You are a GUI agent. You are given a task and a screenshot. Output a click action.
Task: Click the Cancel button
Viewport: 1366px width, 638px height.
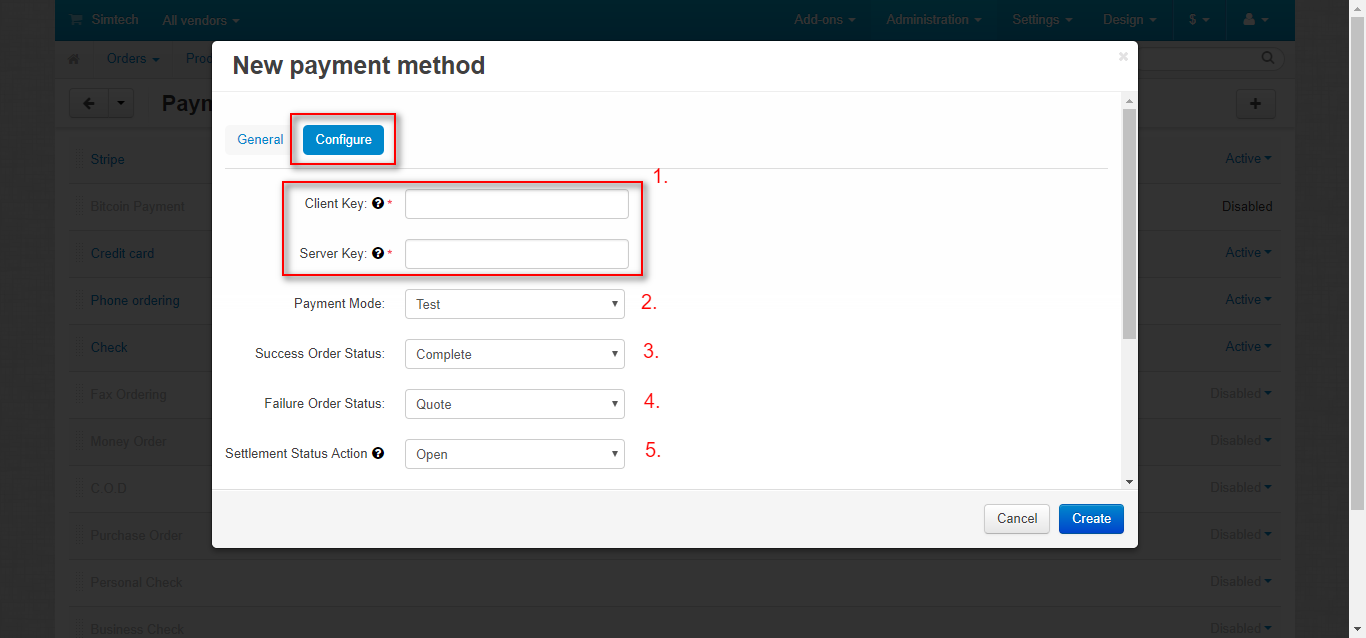click(1017, 518)
